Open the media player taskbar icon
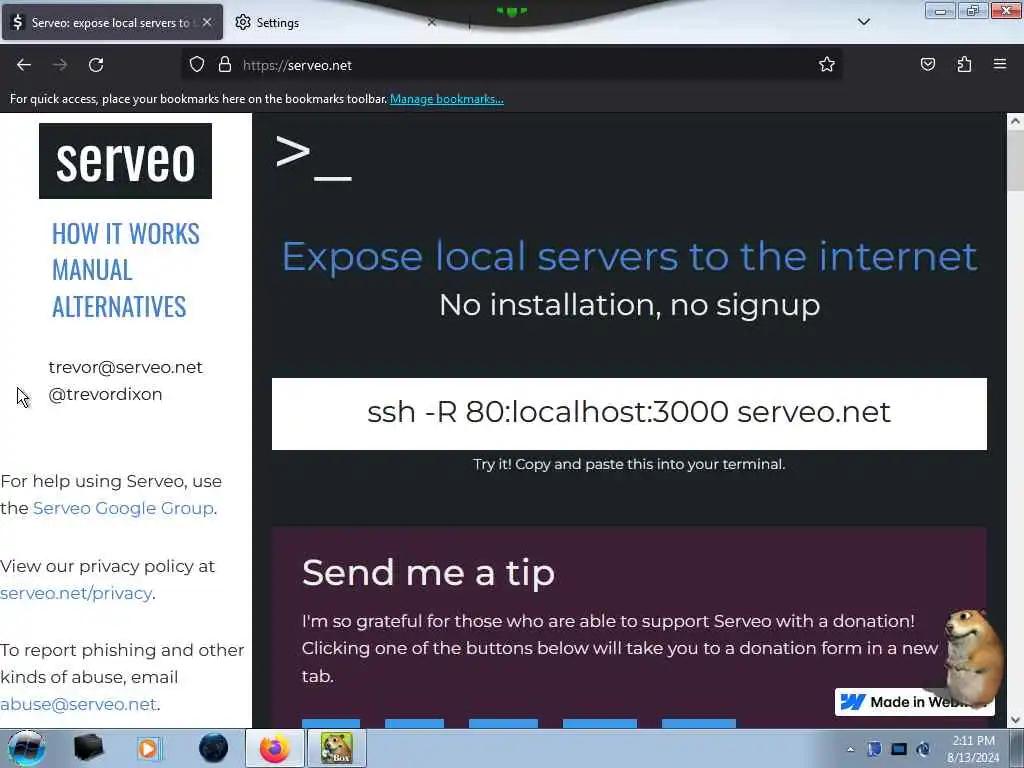Screen dimensions: 1024x768 149,748
